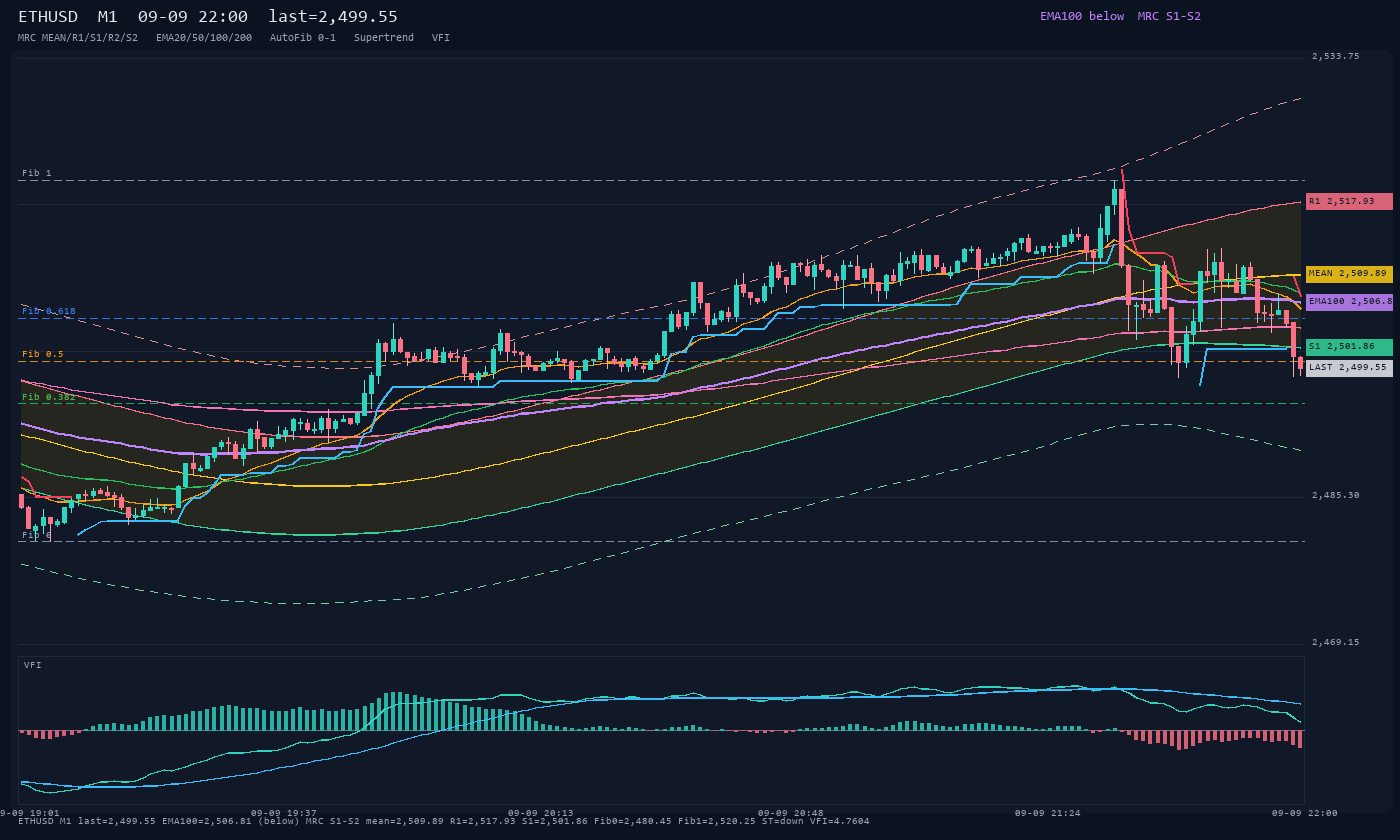This screenshot has width=1400, height=840.
Task: Click the "Fib 1" level label
Action: (36, 173)
